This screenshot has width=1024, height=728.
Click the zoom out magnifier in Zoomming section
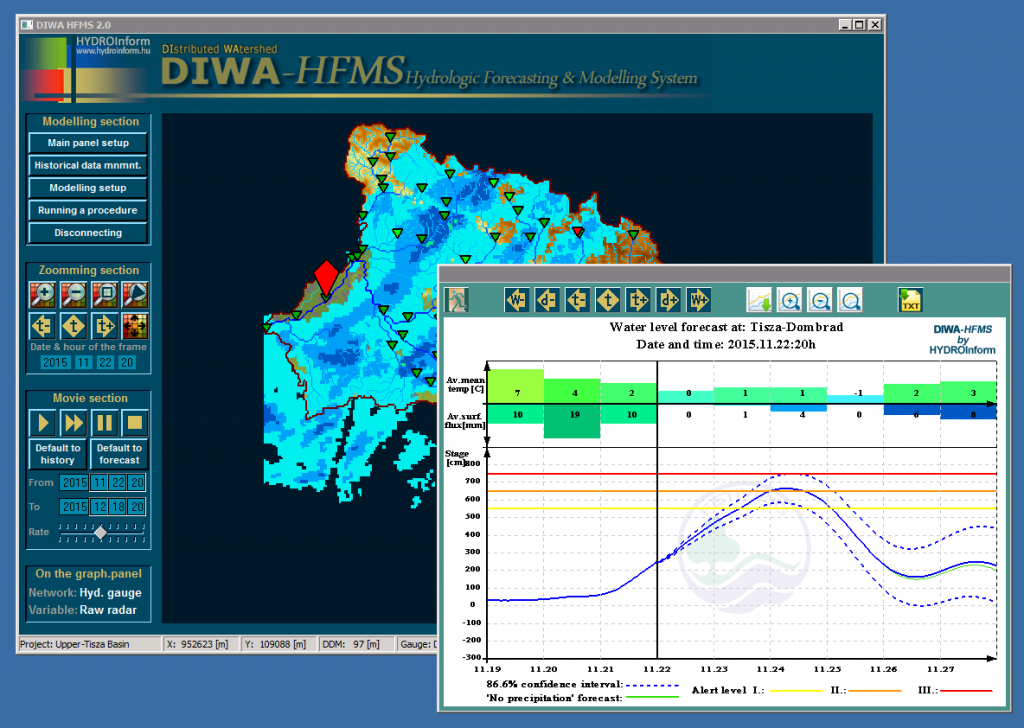[x=73, y=295]
